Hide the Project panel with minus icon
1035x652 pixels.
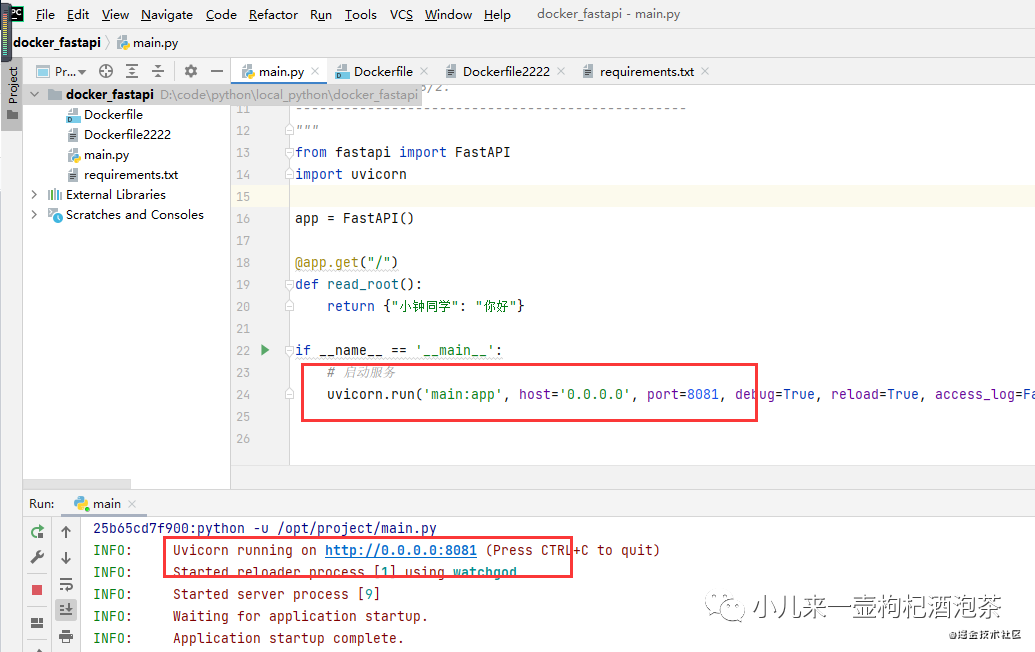click(217, 71)
